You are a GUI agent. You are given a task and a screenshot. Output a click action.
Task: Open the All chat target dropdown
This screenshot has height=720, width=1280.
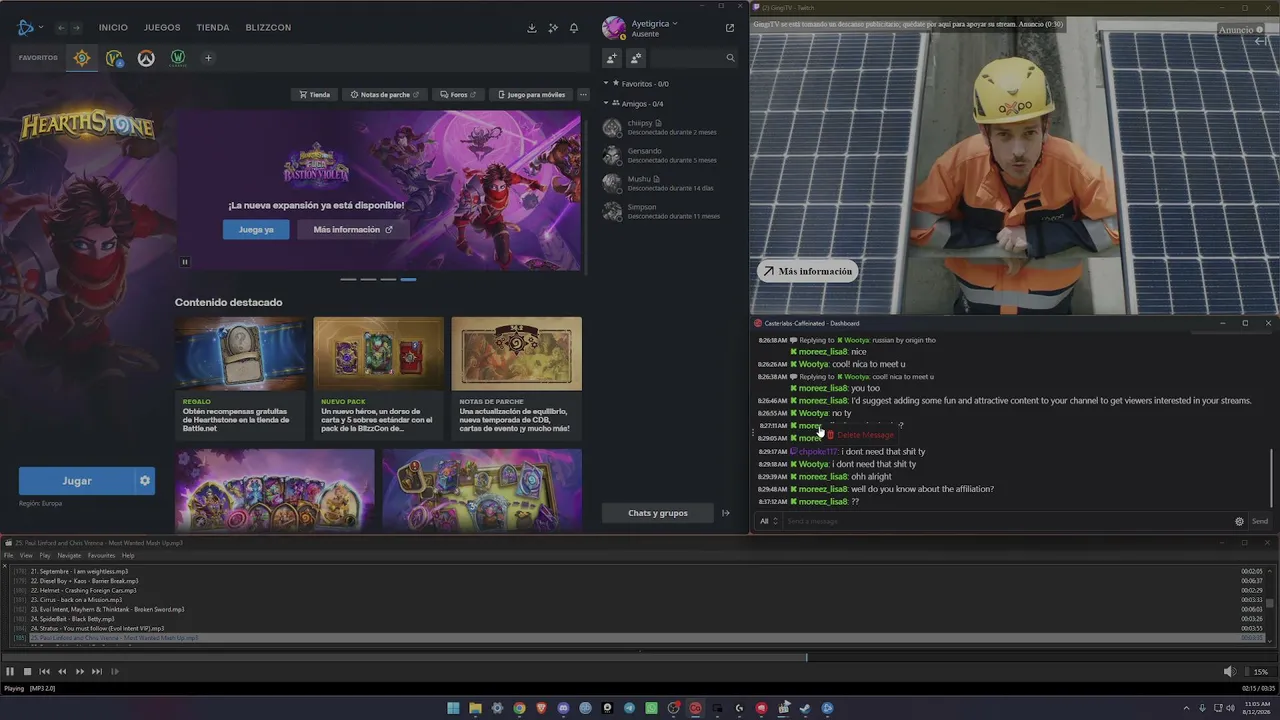coord(768,521)
